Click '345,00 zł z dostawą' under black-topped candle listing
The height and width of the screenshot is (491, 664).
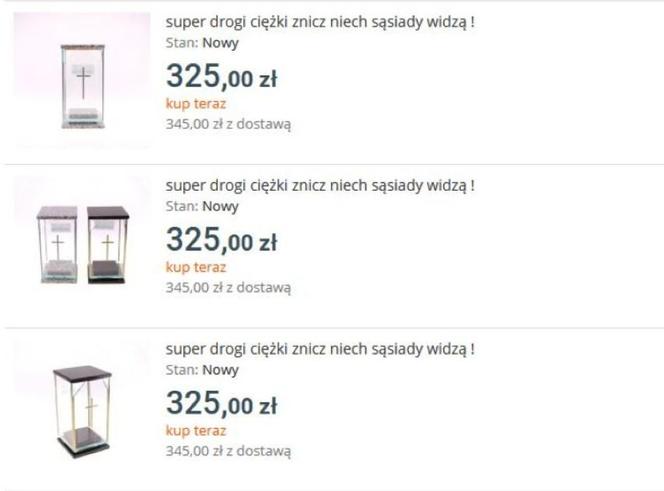(x=228, y=452)
